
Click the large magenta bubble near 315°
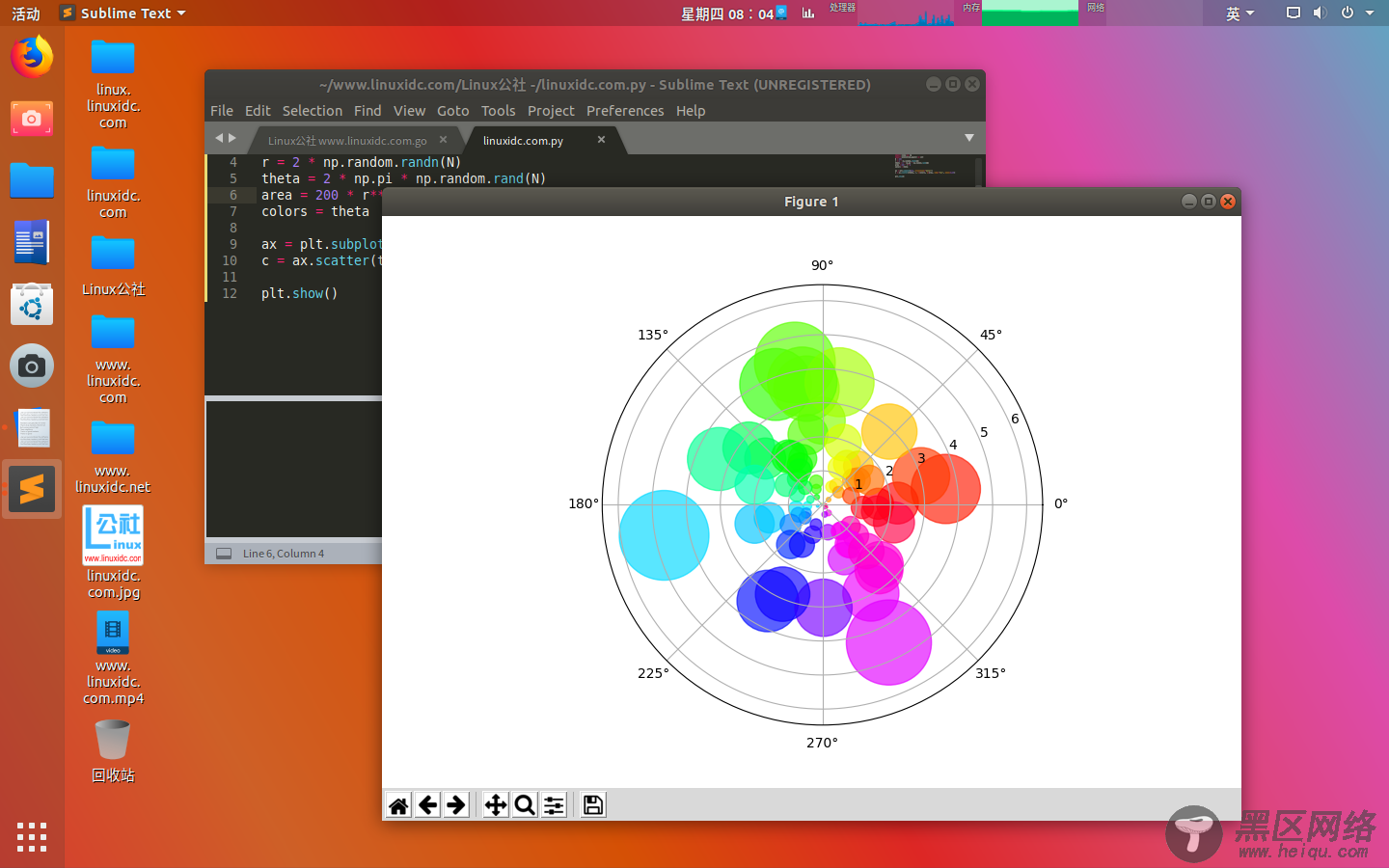pos(888,642)
